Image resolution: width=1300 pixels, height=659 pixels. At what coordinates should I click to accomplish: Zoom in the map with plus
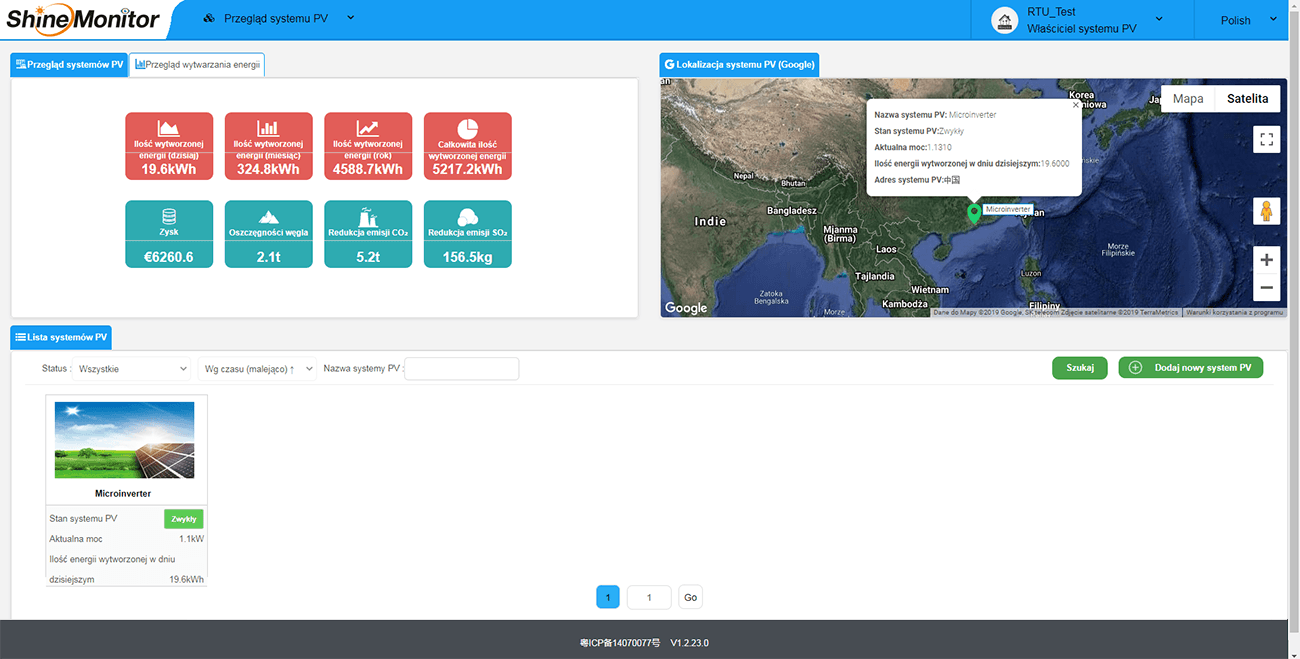pyautogui.click(x=1266, y=260)
